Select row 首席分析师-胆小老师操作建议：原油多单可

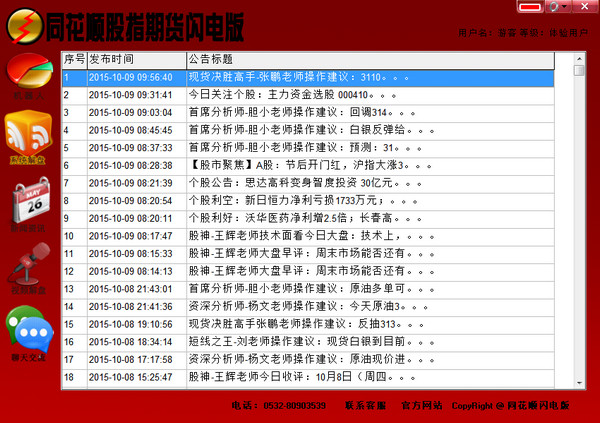[x=308, y=289]
